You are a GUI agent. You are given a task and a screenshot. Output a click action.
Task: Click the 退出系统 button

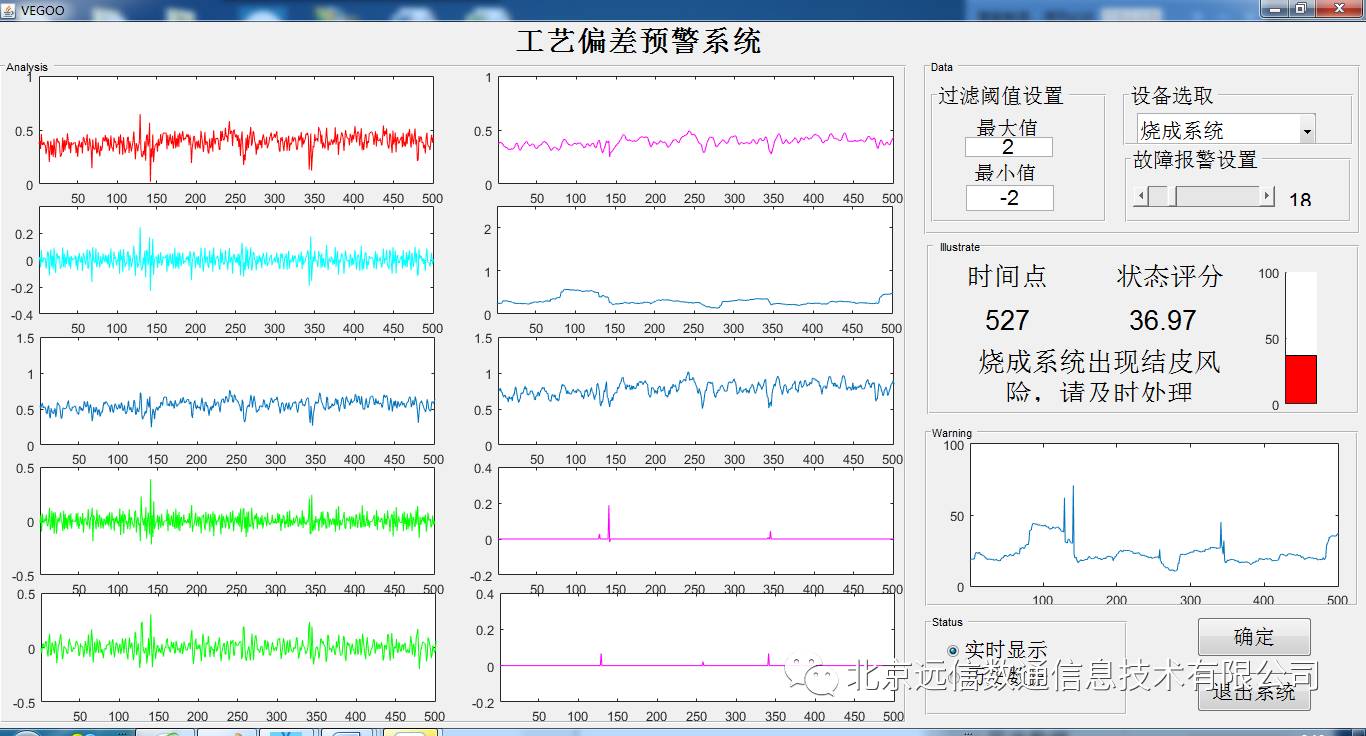click(x=1254, y=693)
